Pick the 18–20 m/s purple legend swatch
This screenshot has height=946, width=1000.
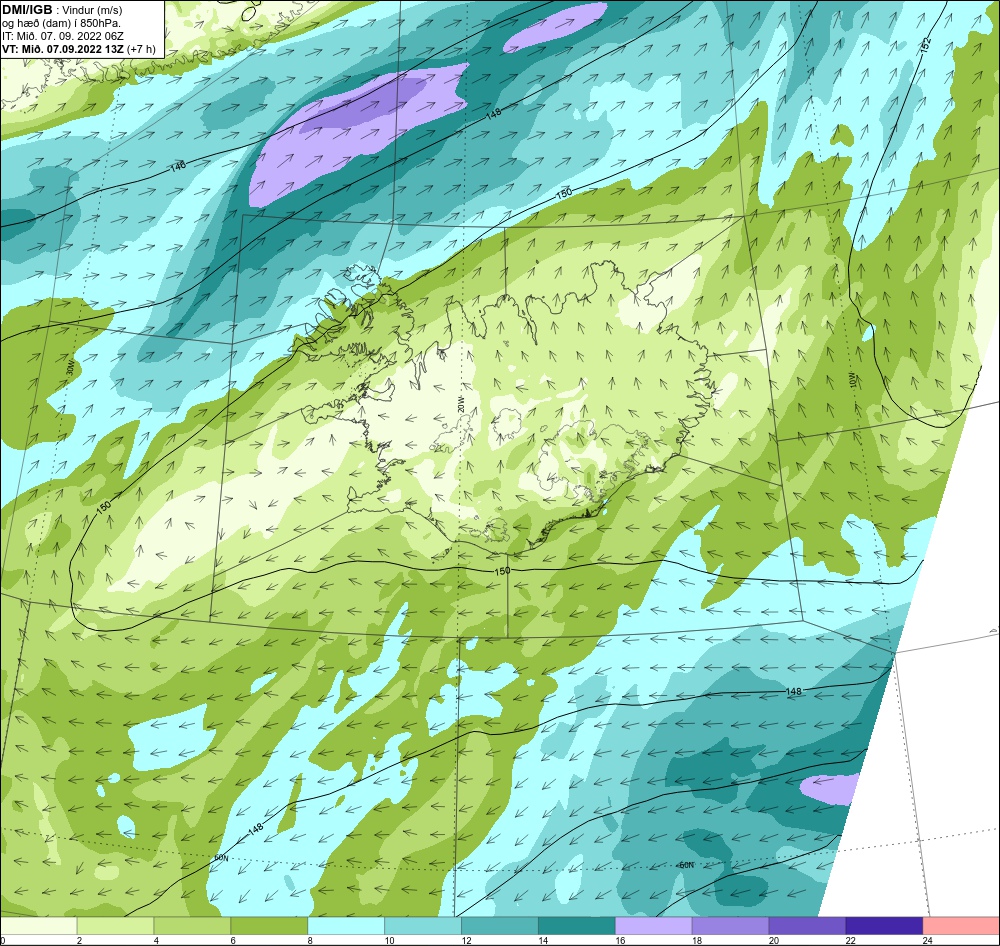(x=730, y=926)
